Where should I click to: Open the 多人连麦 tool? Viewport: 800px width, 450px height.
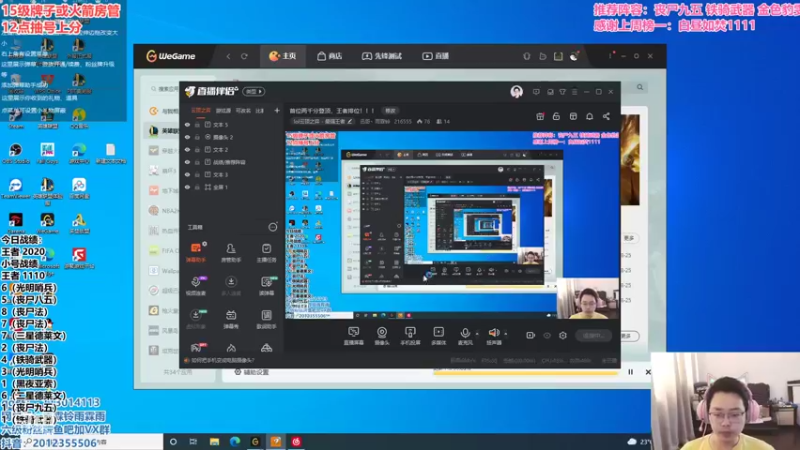click(x=231, y=286)
